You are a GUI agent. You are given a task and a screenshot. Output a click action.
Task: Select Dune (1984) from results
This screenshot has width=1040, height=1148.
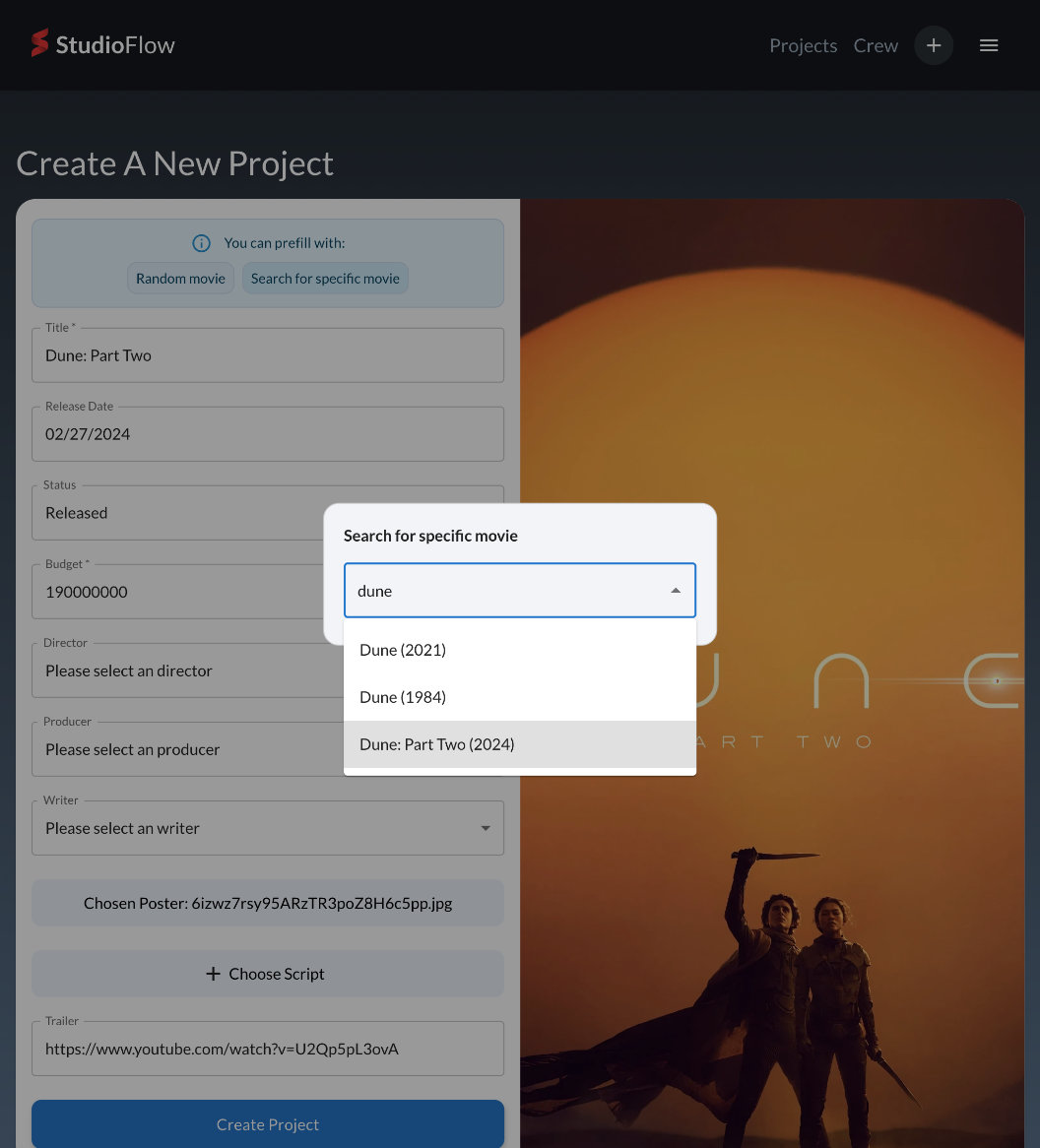[519, 697]
